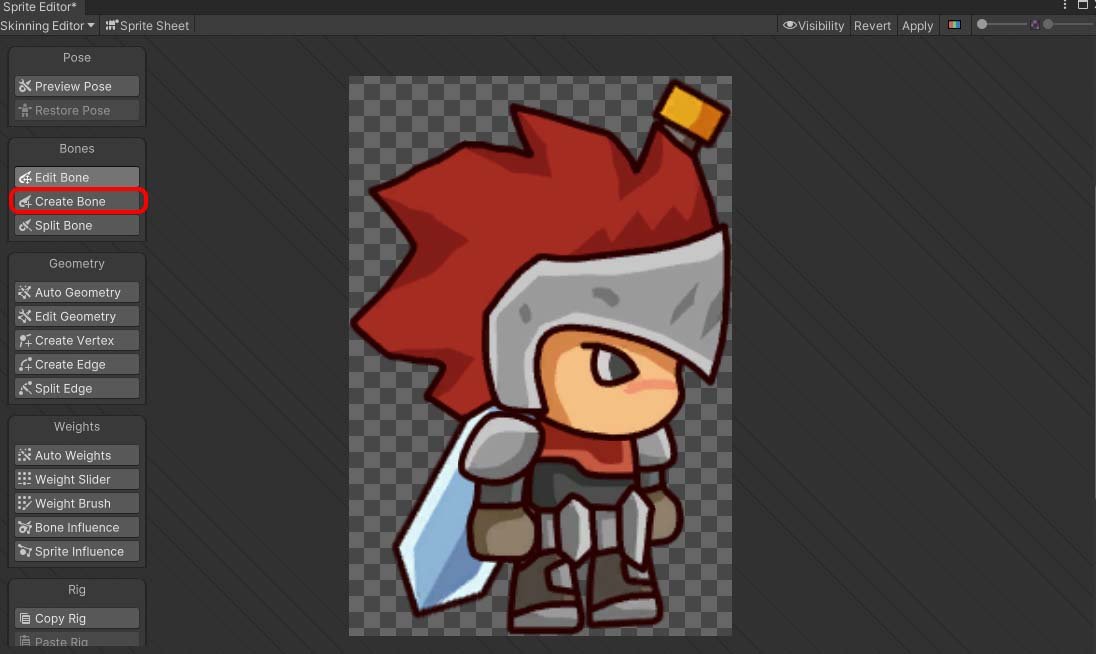Select the Edit Bone tool
The image size is (1096, 654).
pos(76,177)
